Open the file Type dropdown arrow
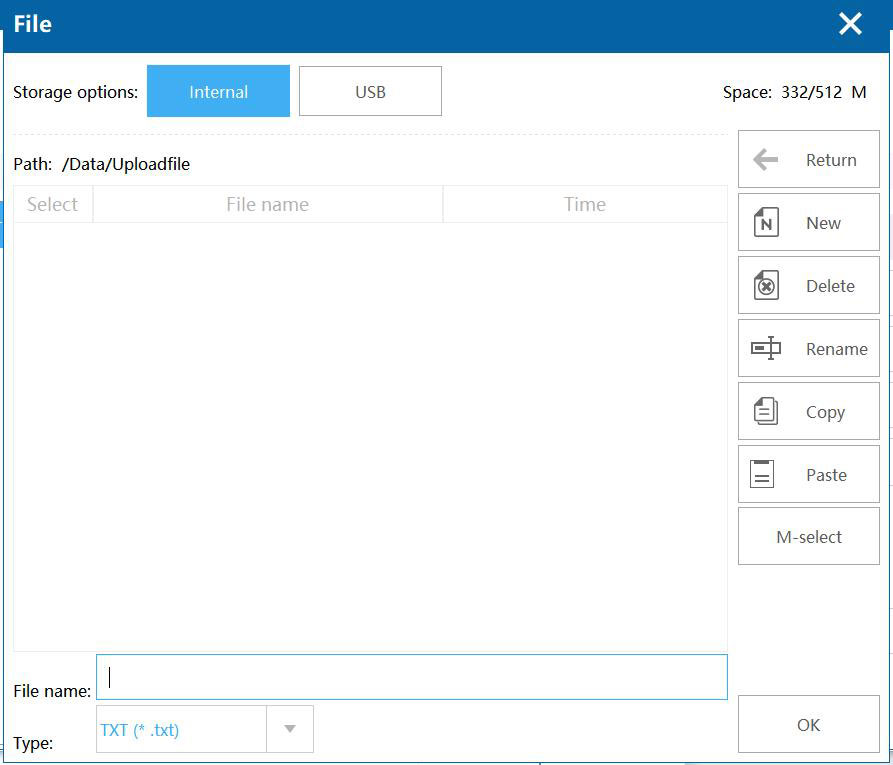893x765 pixels. (x=290, y=729)
